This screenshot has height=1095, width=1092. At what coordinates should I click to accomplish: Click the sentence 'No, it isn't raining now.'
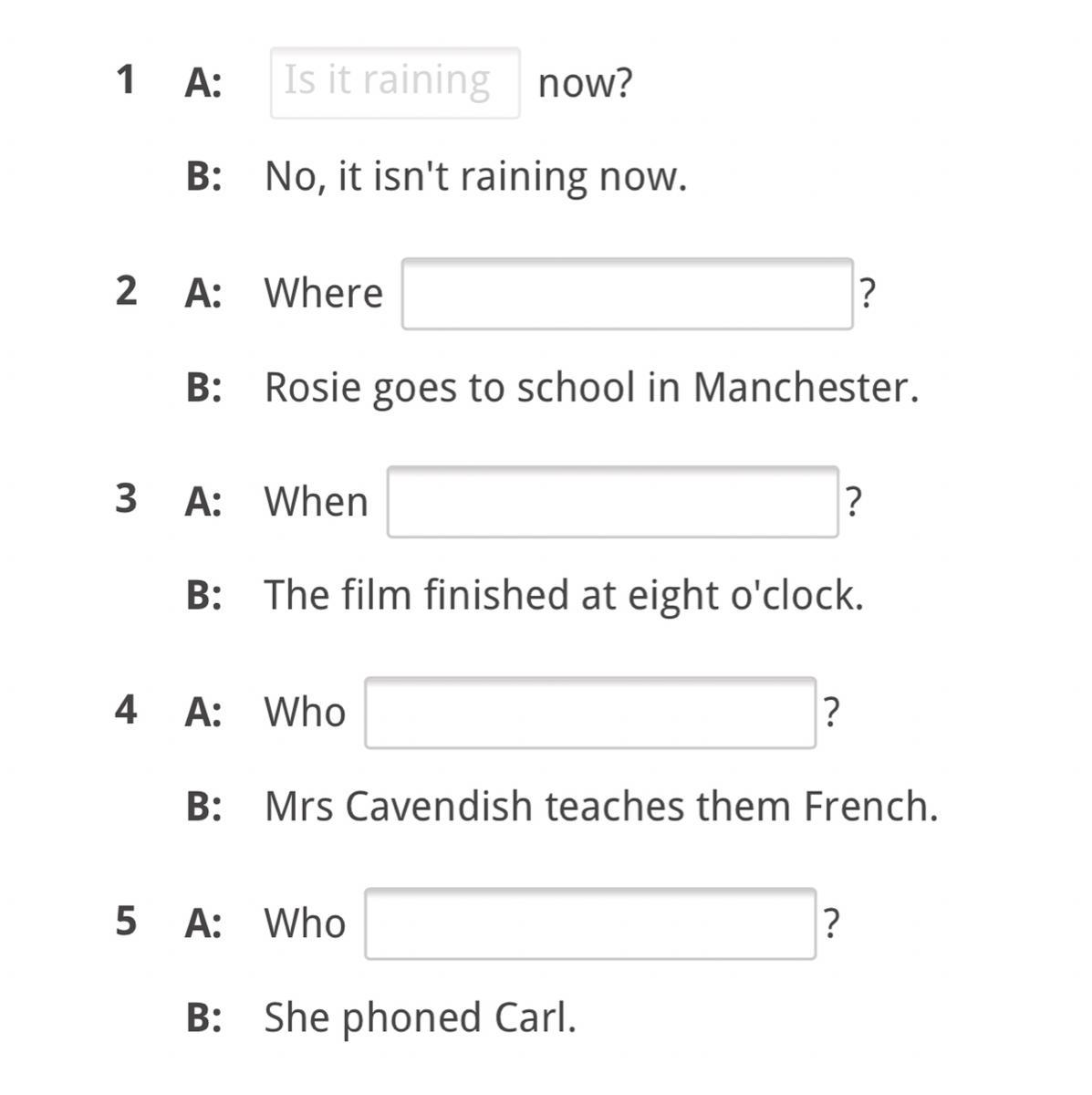[x=475, y=176]
